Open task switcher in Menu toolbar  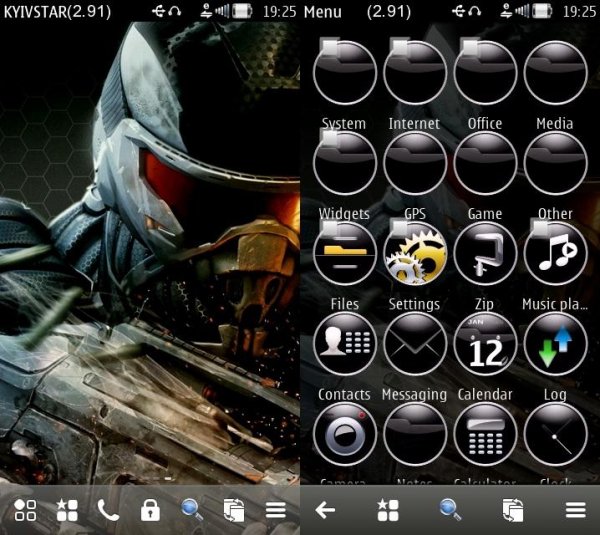coord(513,510)
